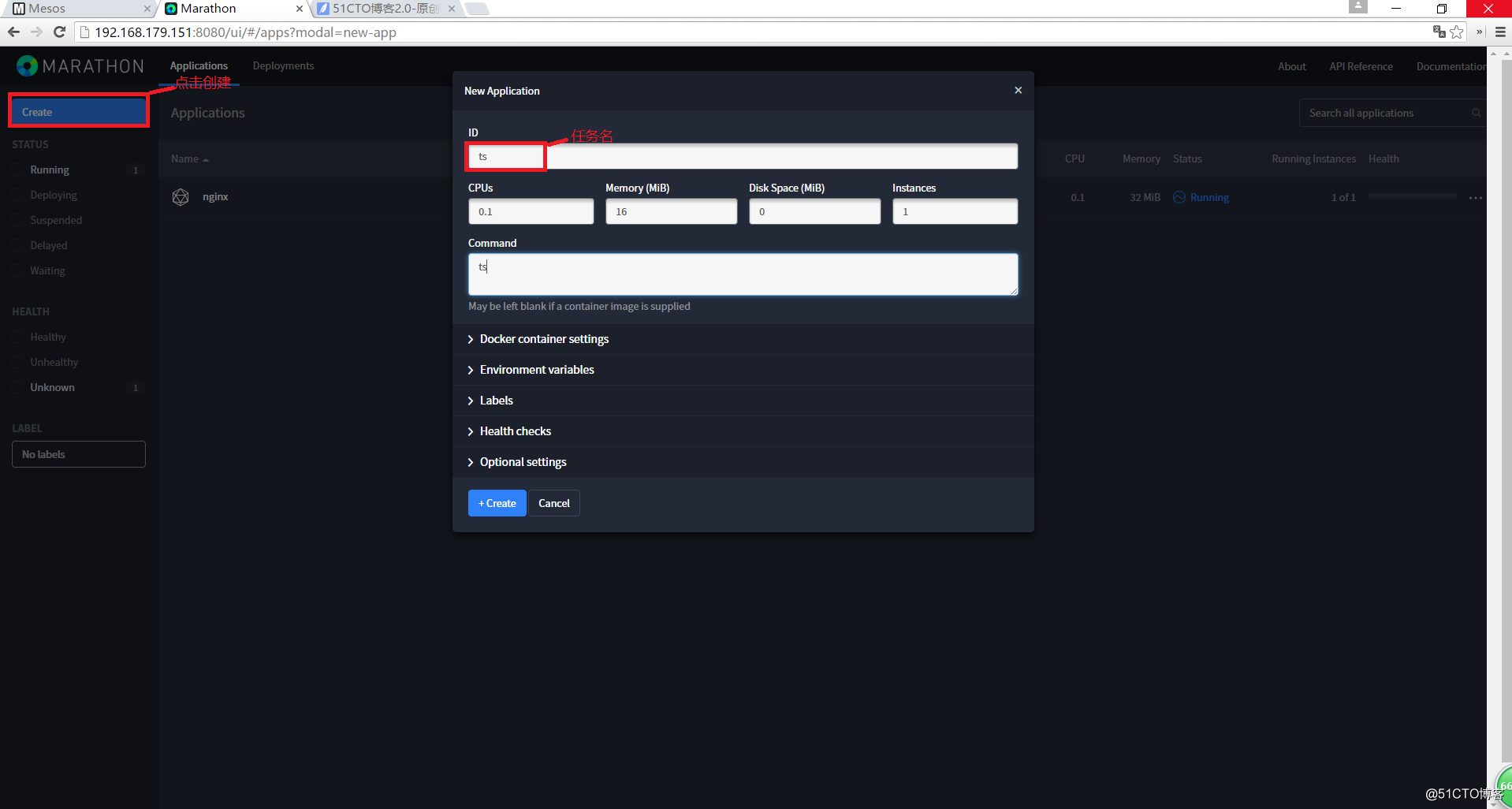The width and height of the screenshot is (1512, 809).
Task: Click the translate icon in address bar
Action: (1439, 32)
